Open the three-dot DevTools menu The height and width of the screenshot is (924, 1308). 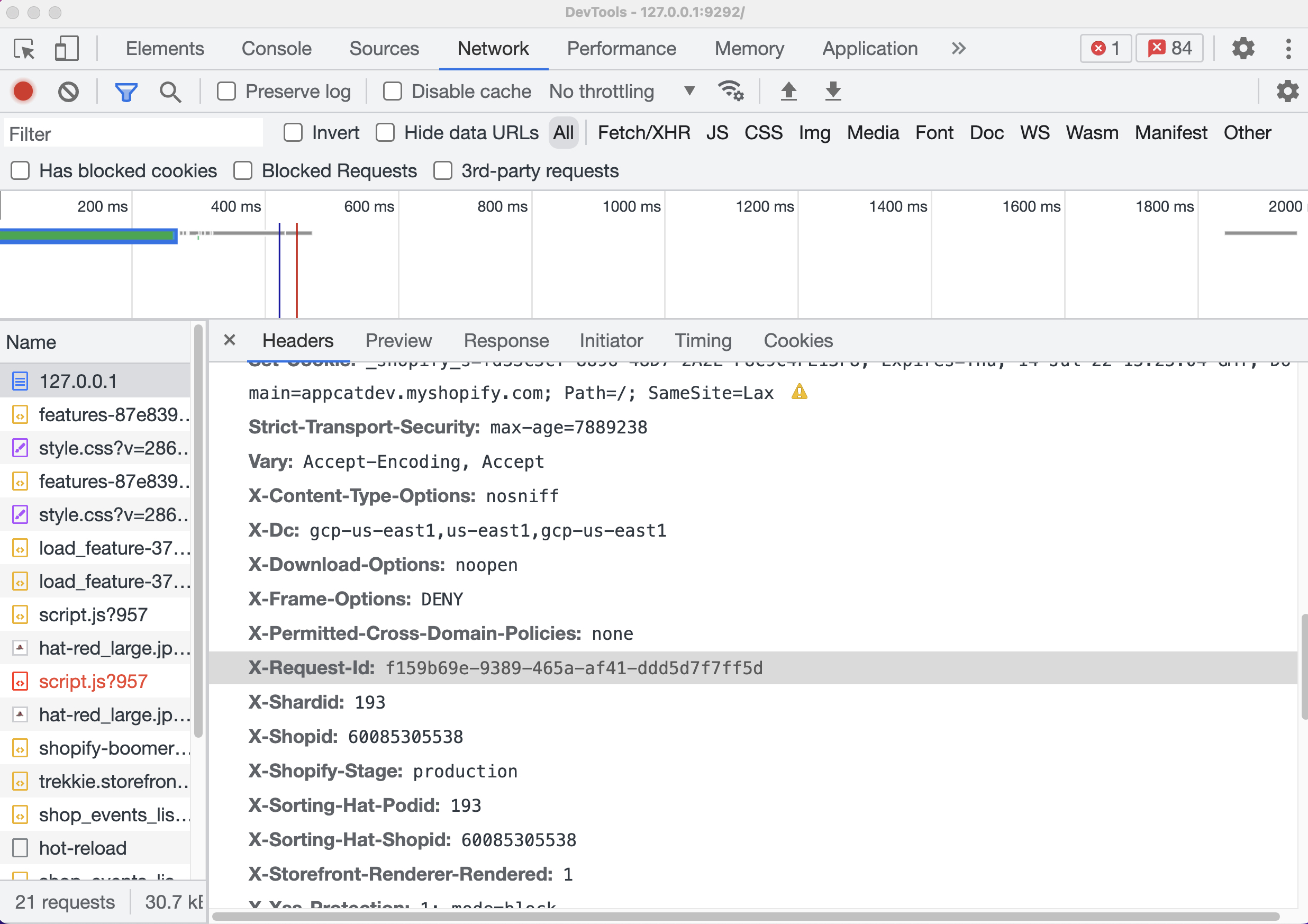(x=1288, y=48)
